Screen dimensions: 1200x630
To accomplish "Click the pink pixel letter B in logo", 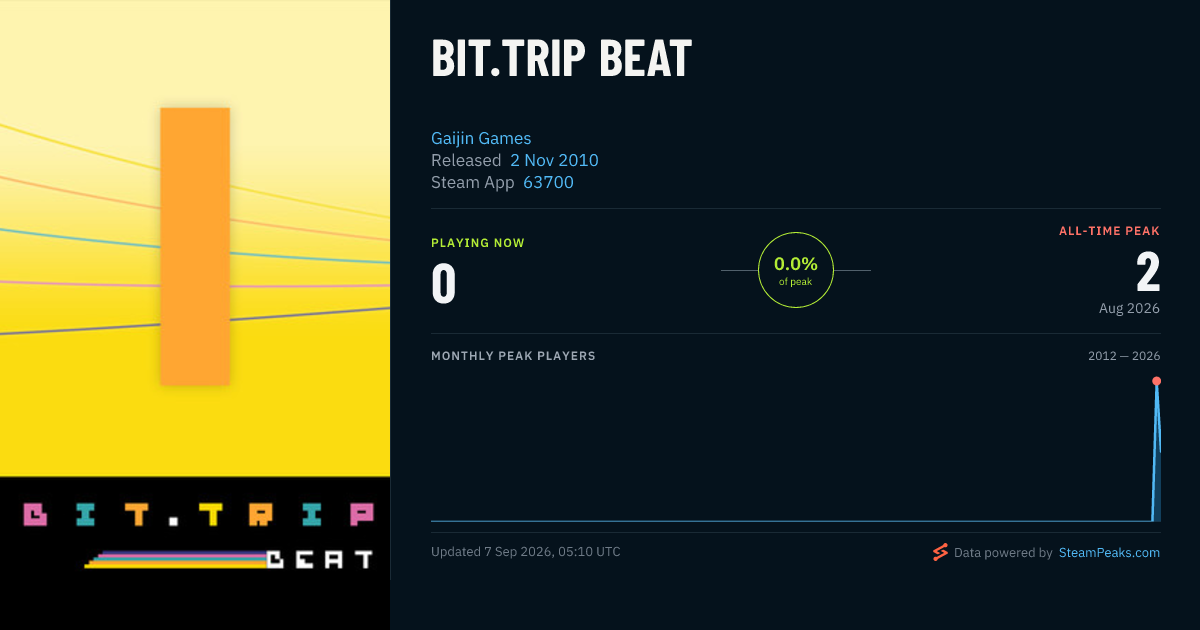I will (x=35, y=515).
